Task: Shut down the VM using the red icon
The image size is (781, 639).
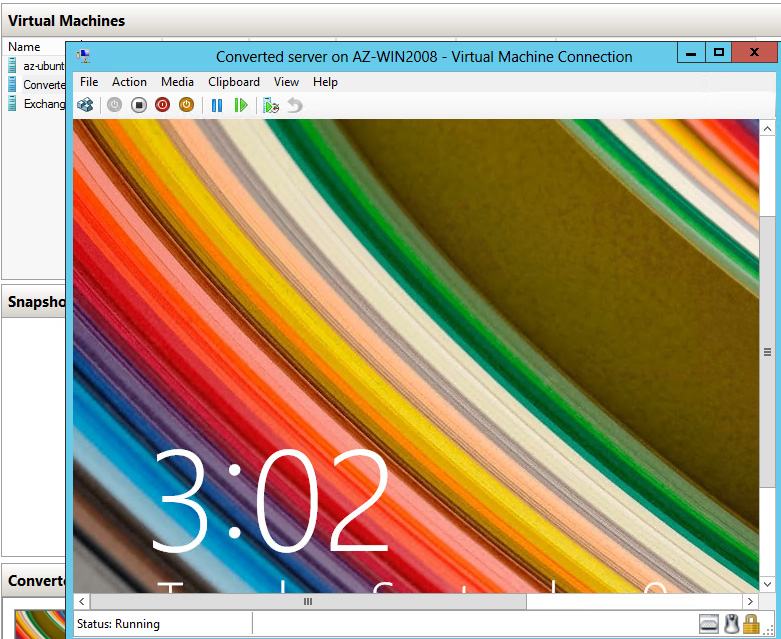Action: [162, 105]
